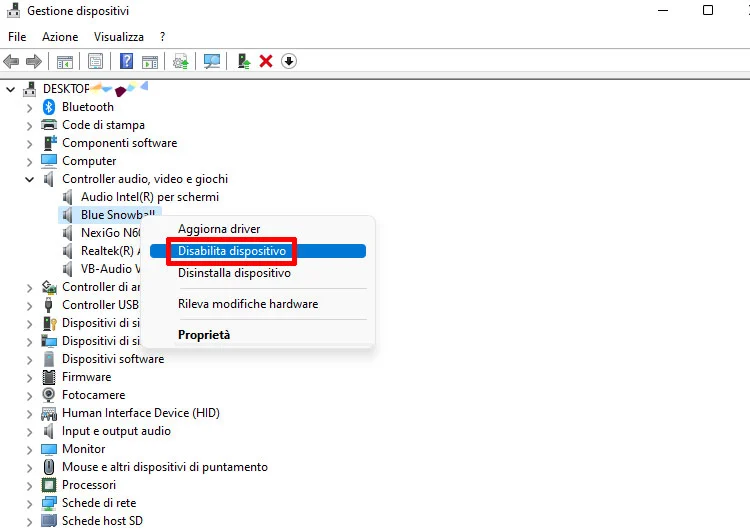
Task: Click the Processori chip icon
Action: click(x=49, y=485)
